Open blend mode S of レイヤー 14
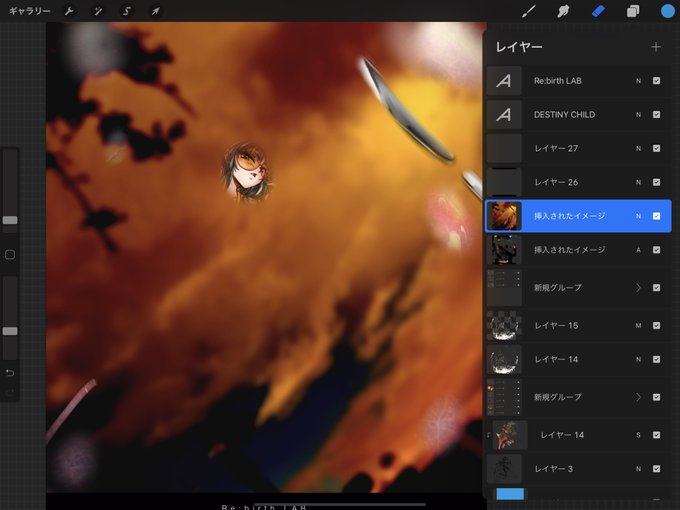 coord(638,435)
